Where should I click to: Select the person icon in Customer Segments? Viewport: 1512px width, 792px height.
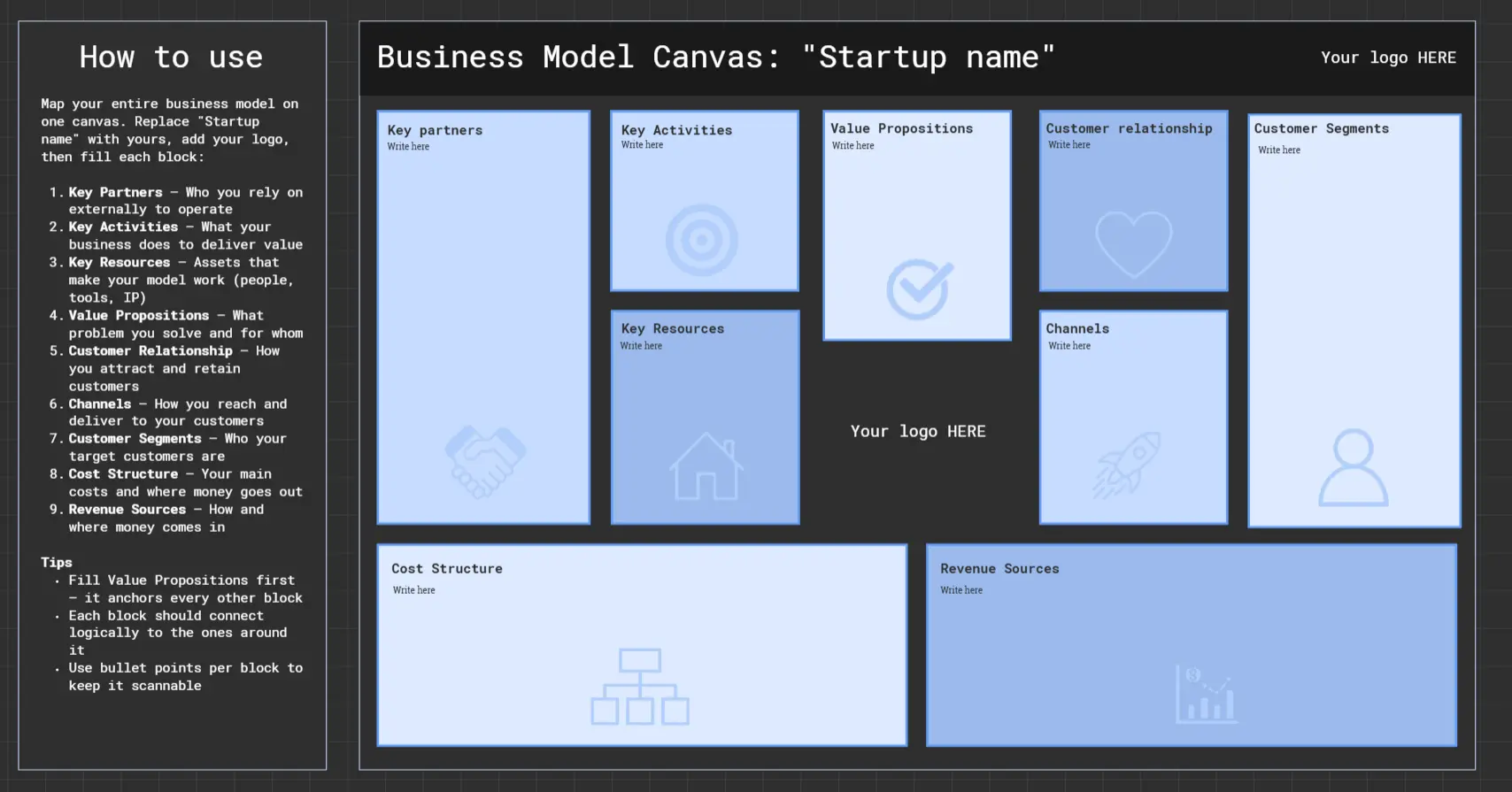coord(1354,467)
